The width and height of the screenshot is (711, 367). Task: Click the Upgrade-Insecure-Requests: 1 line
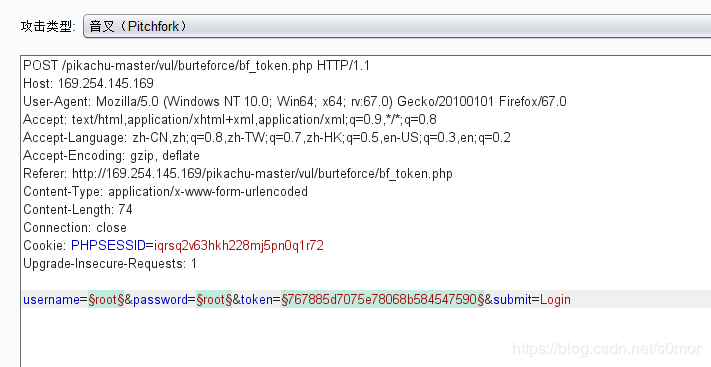coord(110,264)
